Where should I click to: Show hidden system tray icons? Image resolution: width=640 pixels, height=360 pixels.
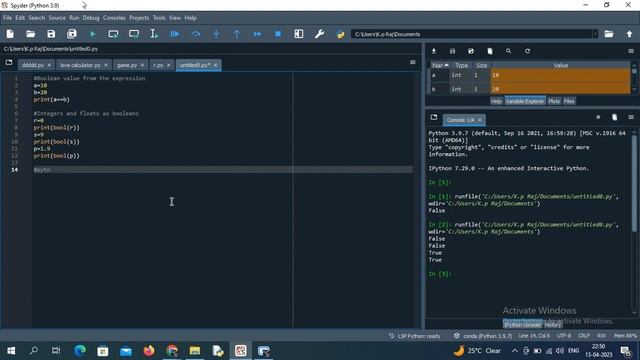pyautogui.click(x=515, y=351)
